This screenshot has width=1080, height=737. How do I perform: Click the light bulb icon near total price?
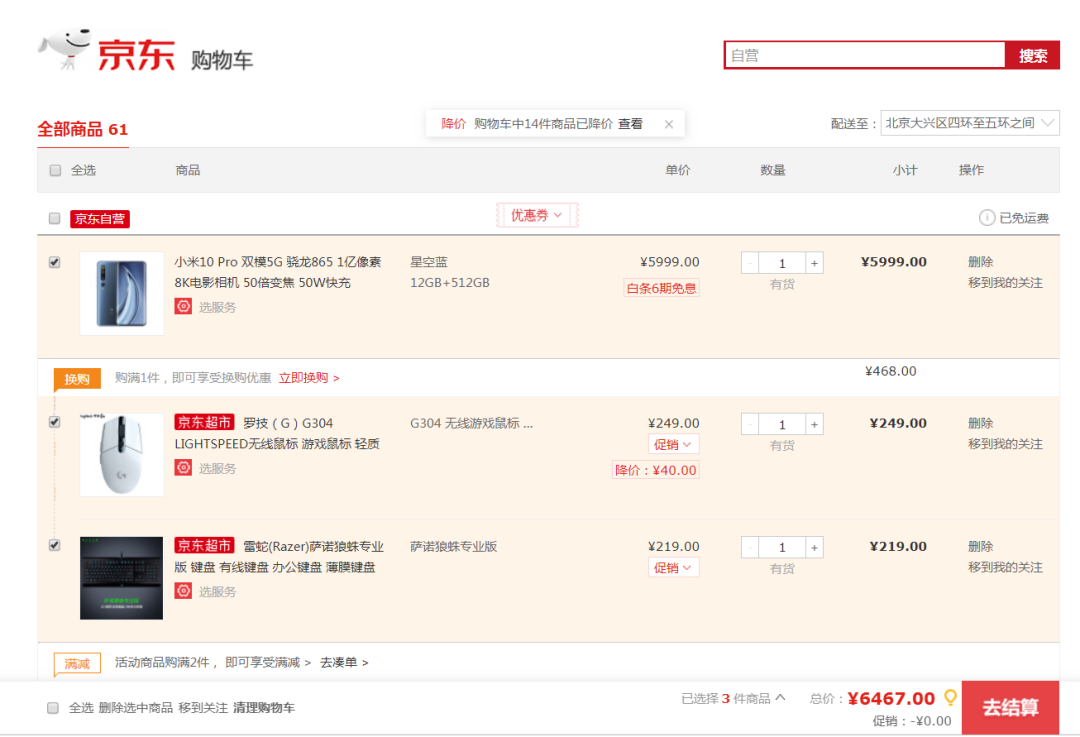[x=950, y=698]
